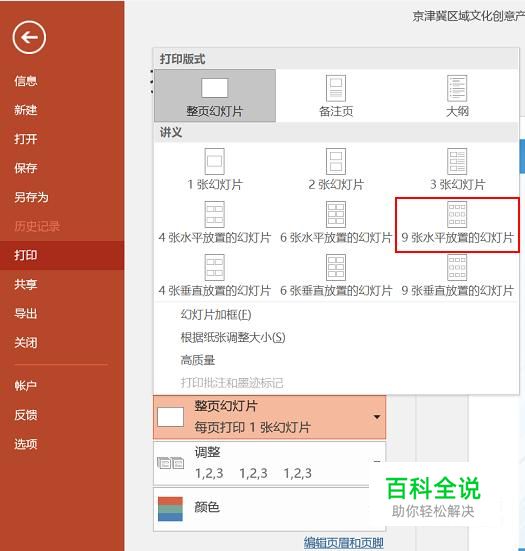Toggle 高质量 printing option
The height and width of the screenshot is (551, 525).
(336, 360)
